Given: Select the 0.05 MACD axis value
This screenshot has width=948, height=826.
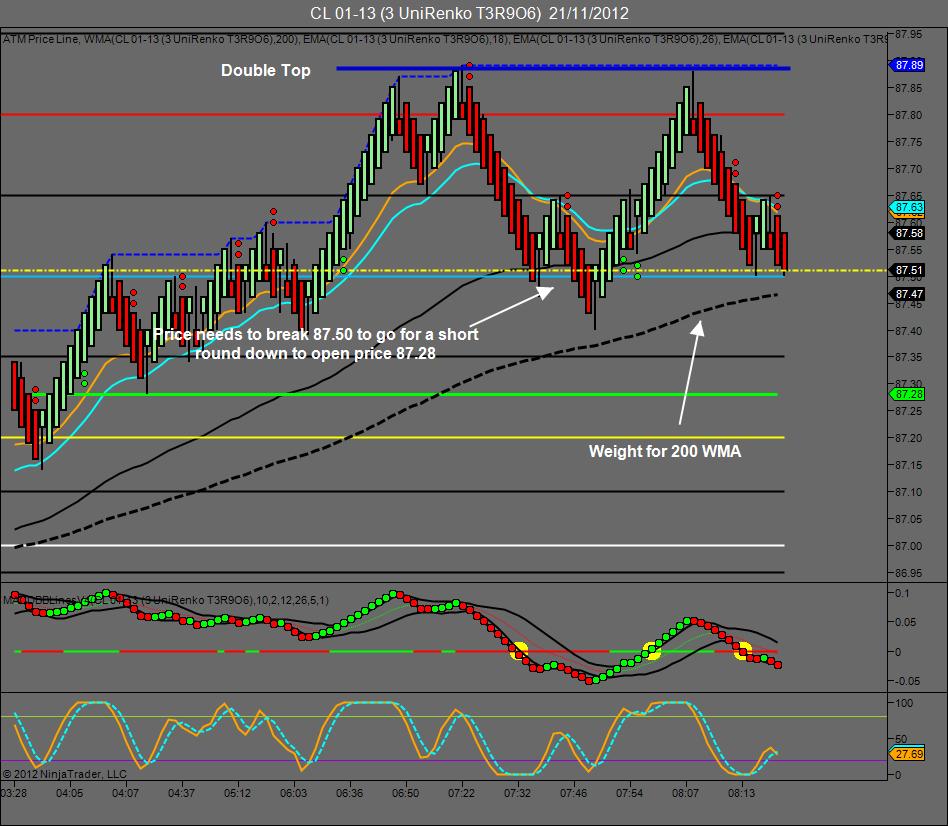Looking at the screenshot, I should tap(905, 622).
